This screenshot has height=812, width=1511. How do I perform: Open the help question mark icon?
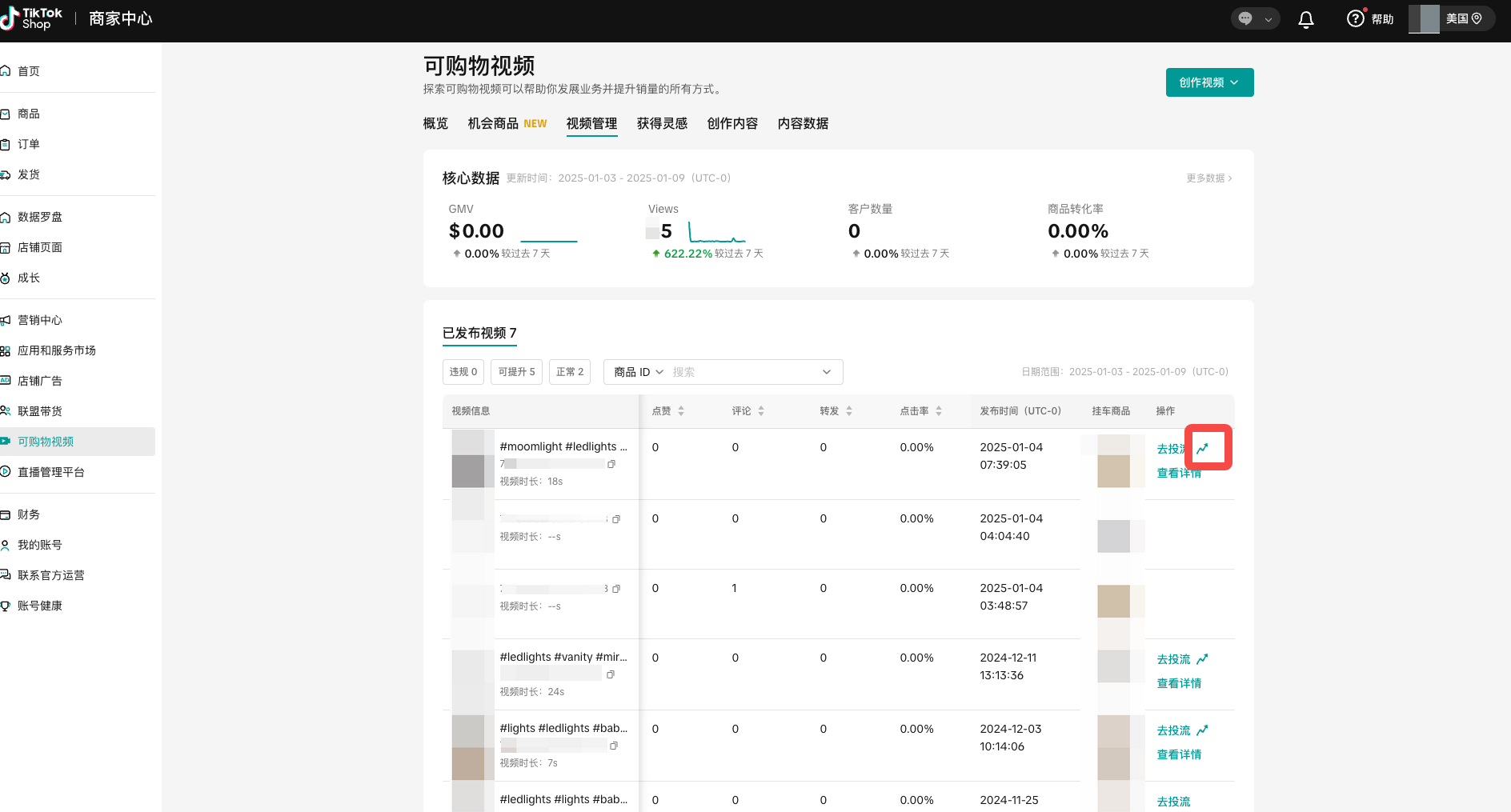pos(1355,18)
